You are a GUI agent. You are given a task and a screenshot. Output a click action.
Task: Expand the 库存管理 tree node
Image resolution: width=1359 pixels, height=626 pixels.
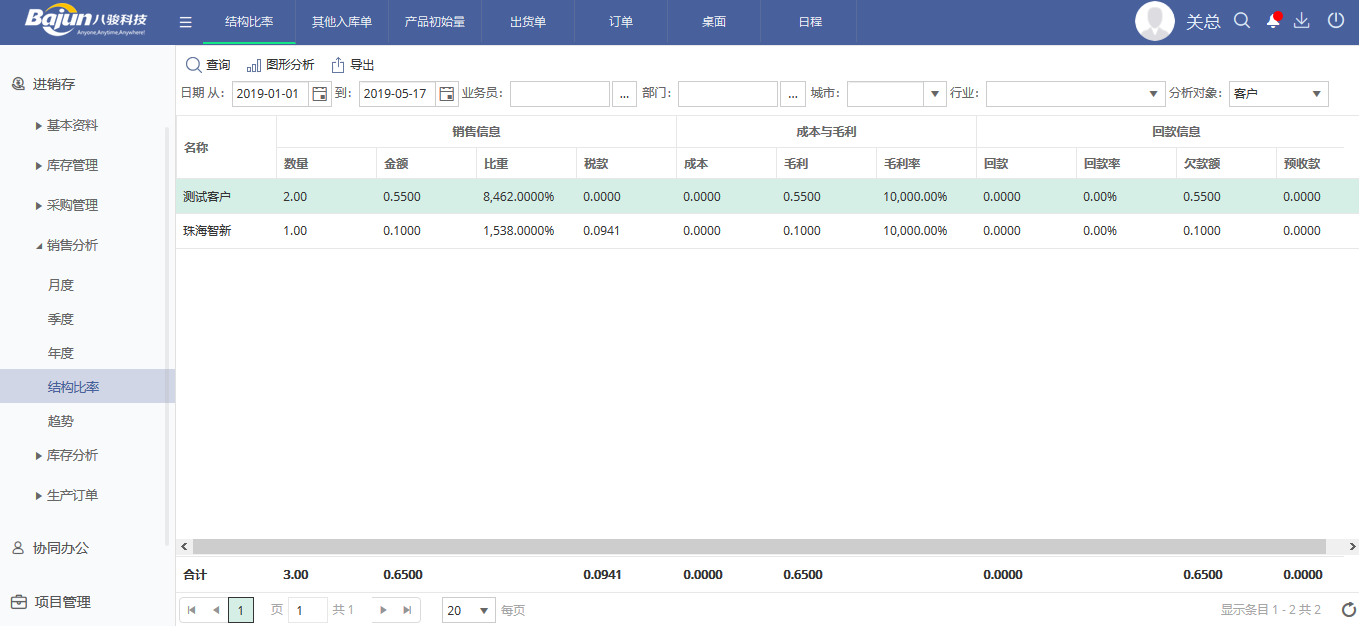point(72,165)
